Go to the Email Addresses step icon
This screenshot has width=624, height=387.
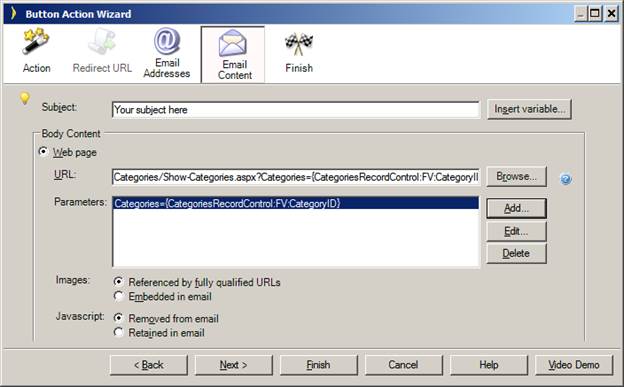pos(167,41)
